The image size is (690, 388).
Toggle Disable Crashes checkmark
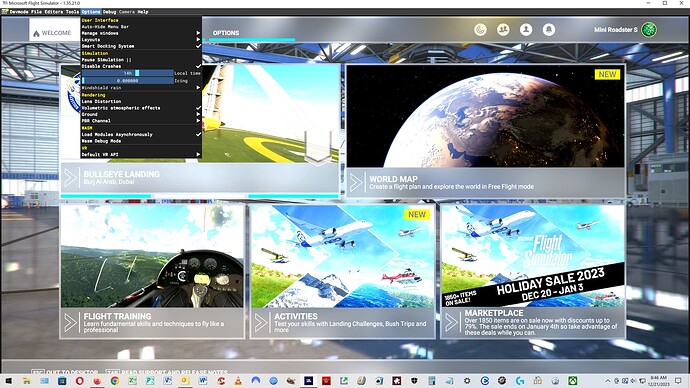141,66
